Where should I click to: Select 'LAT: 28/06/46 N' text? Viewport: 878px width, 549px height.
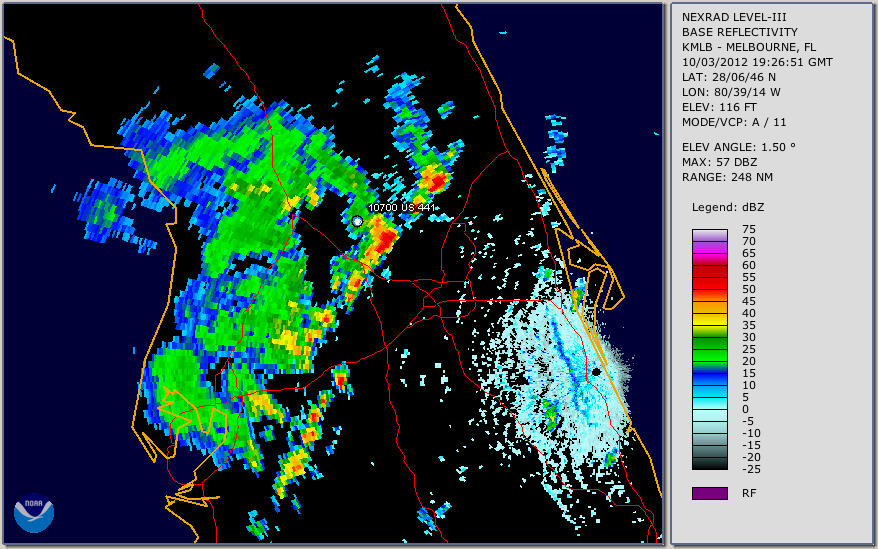728,77
